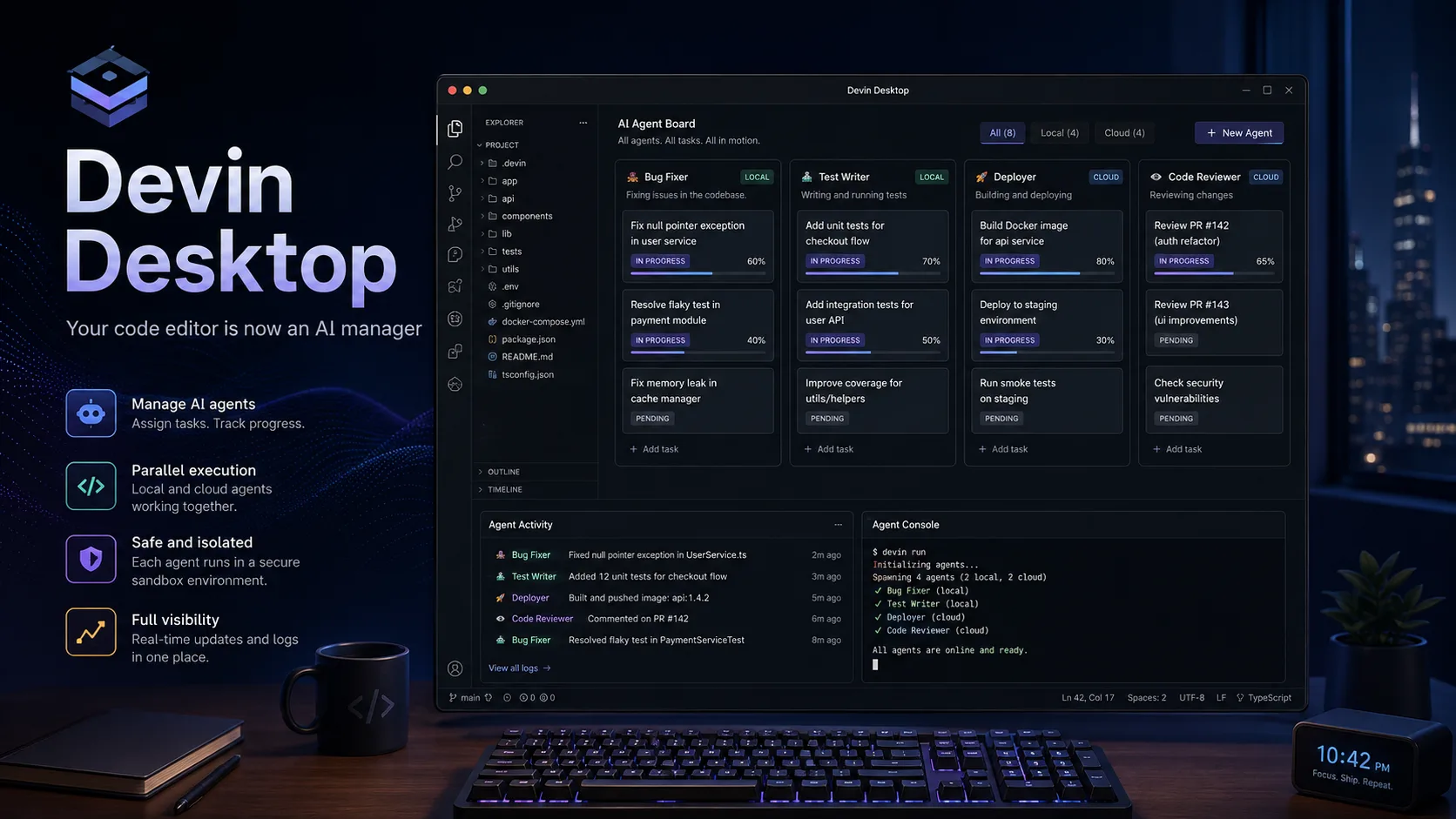Open the chat bubble icon in the activity bar

(455, 254)
